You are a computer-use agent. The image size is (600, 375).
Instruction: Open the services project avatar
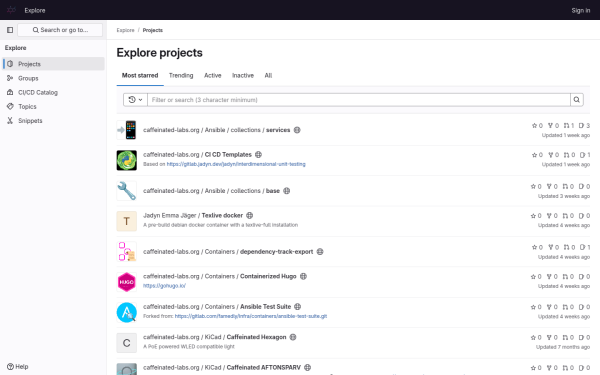tap(127, 130)
